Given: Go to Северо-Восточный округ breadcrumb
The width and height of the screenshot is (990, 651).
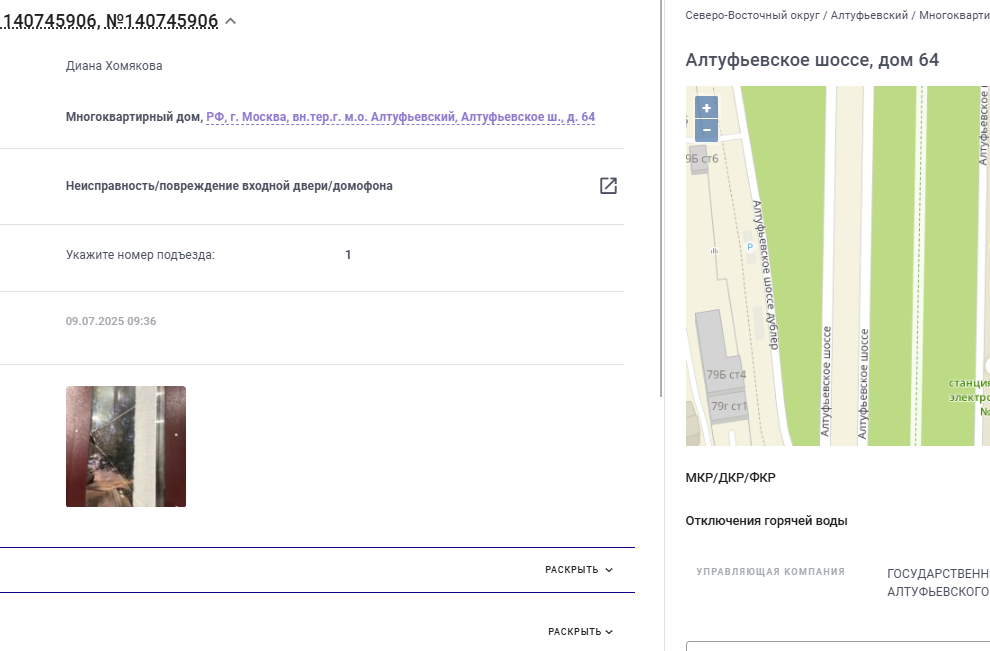Looking at the screenshot, I should pyautogui.click(x=752, y=15).
